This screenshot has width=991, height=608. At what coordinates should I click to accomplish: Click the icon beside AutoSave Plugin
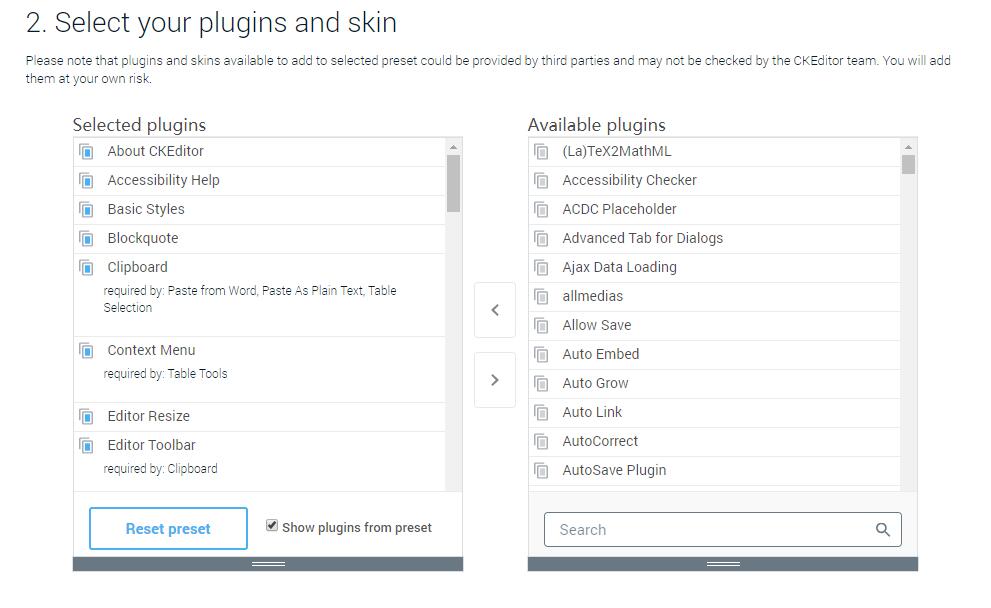541,471
